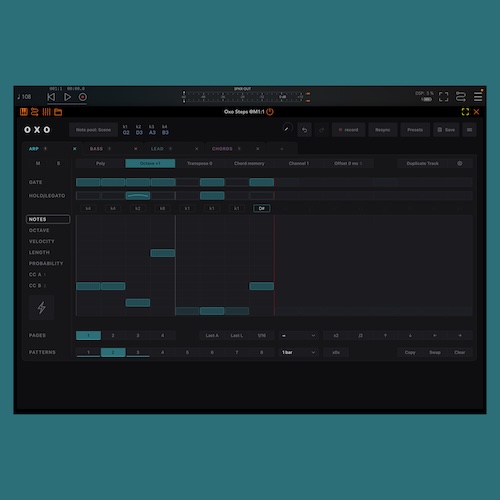This screenshot has width=500, height=500.
Task: Add a new track with plus tab
Action: [282, 149]
